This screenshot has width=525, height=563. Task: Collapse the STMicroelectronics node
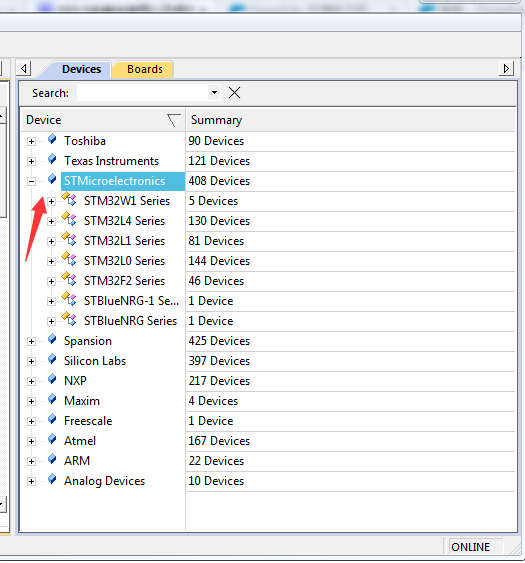[x=31, y=181]
